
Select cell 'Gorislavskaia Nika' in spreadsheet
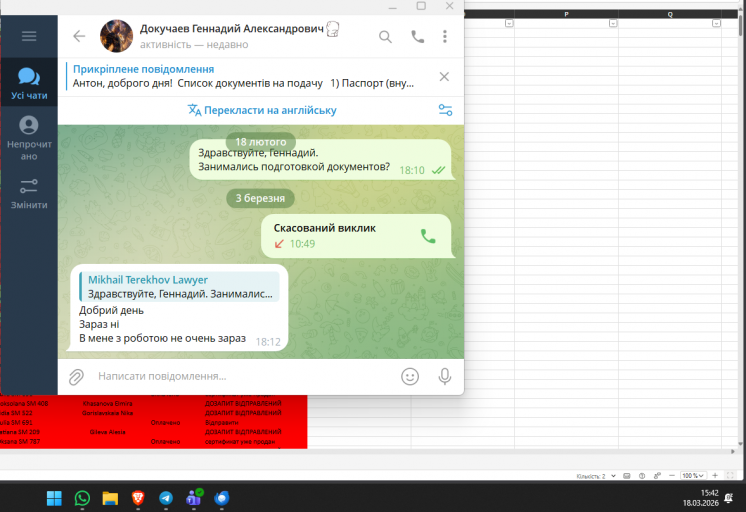tap(108, 413)
